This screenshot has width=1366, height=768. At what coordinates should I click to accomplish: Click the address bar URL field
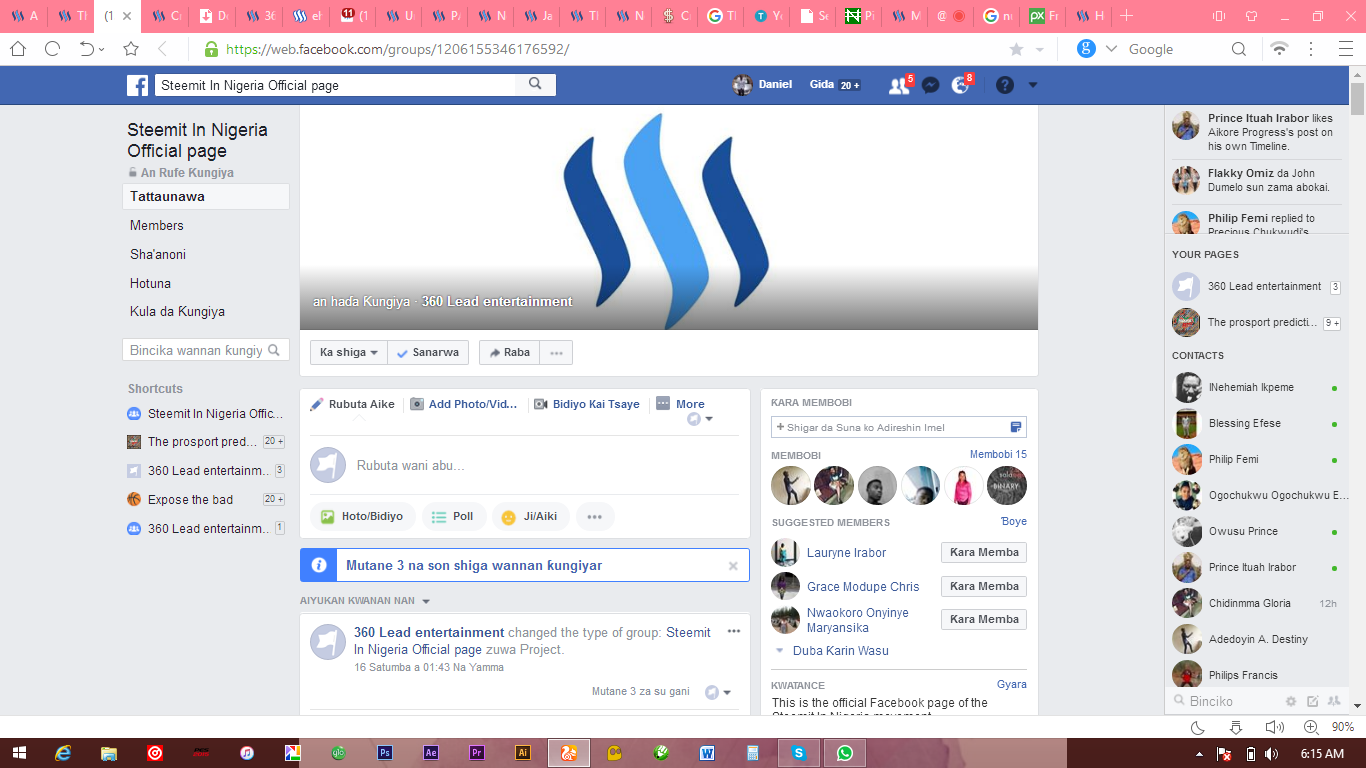(600, 48)
